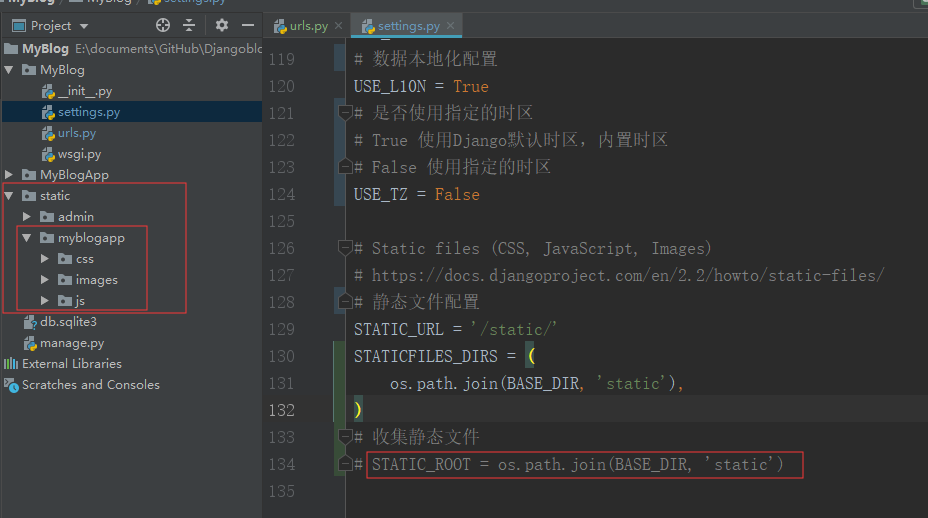Click the js folder icon

pos(65,301)
